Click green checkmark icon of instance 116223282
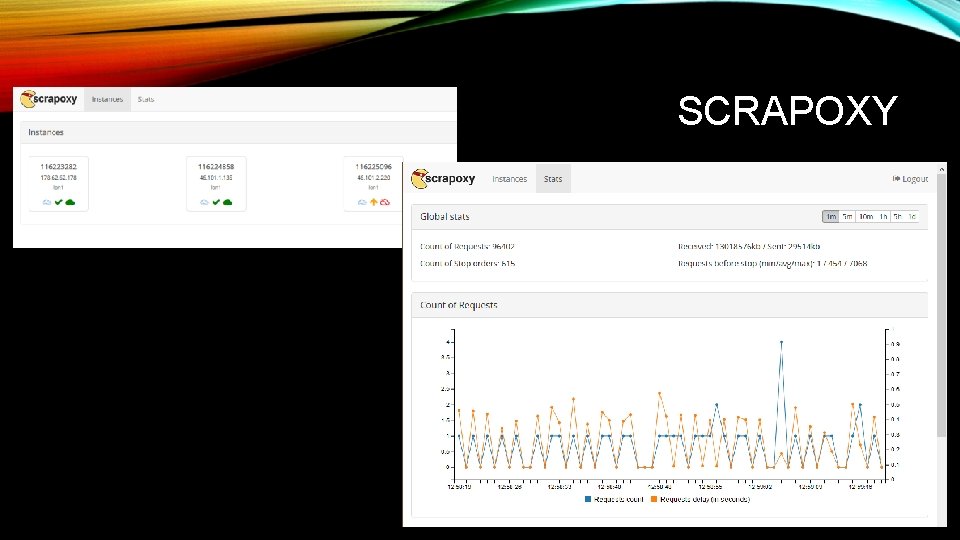Viewport: 960px width, 540px height. pyautogui.click(x=59, y=202)
